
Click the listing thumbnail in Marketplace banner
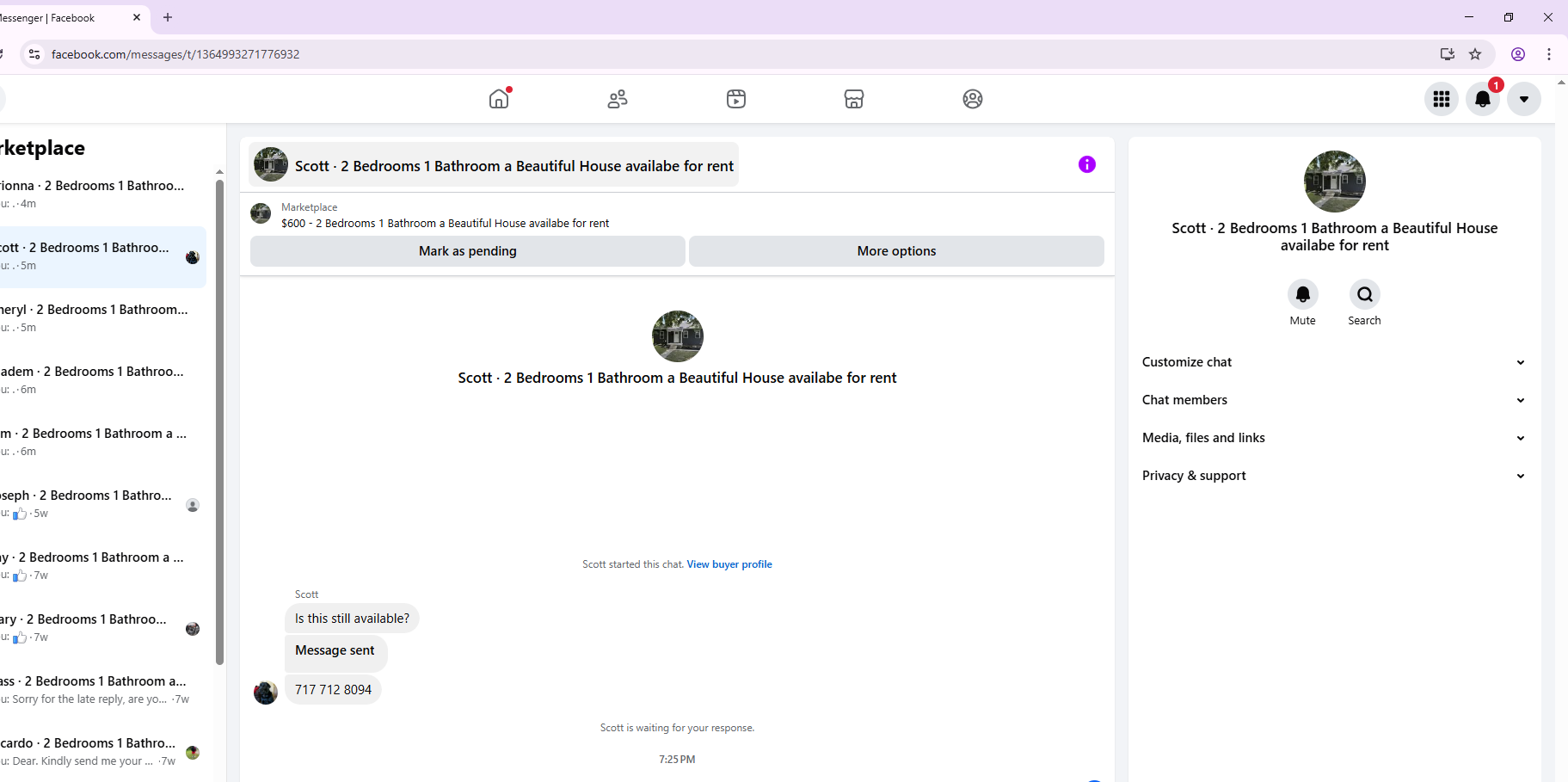[x=261, y=213]
